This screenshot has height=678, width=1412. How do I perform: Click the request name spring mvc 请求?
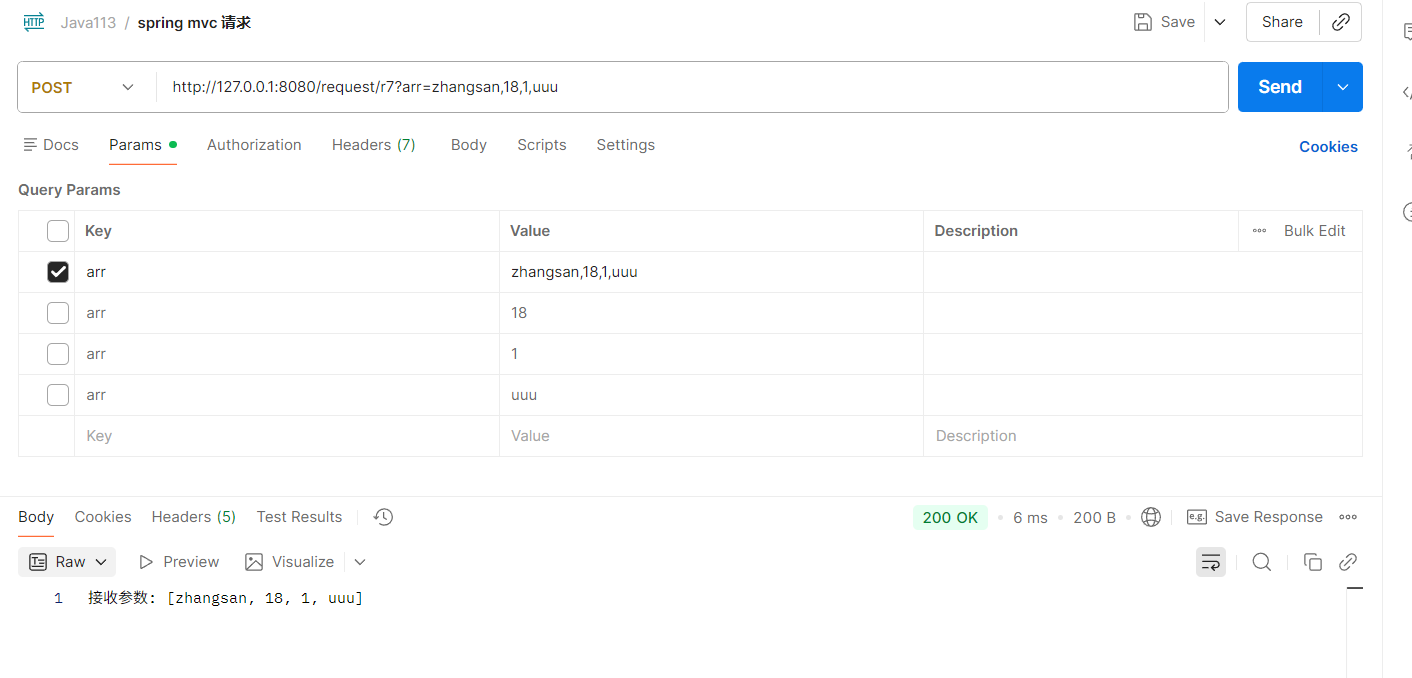(194, 22)
